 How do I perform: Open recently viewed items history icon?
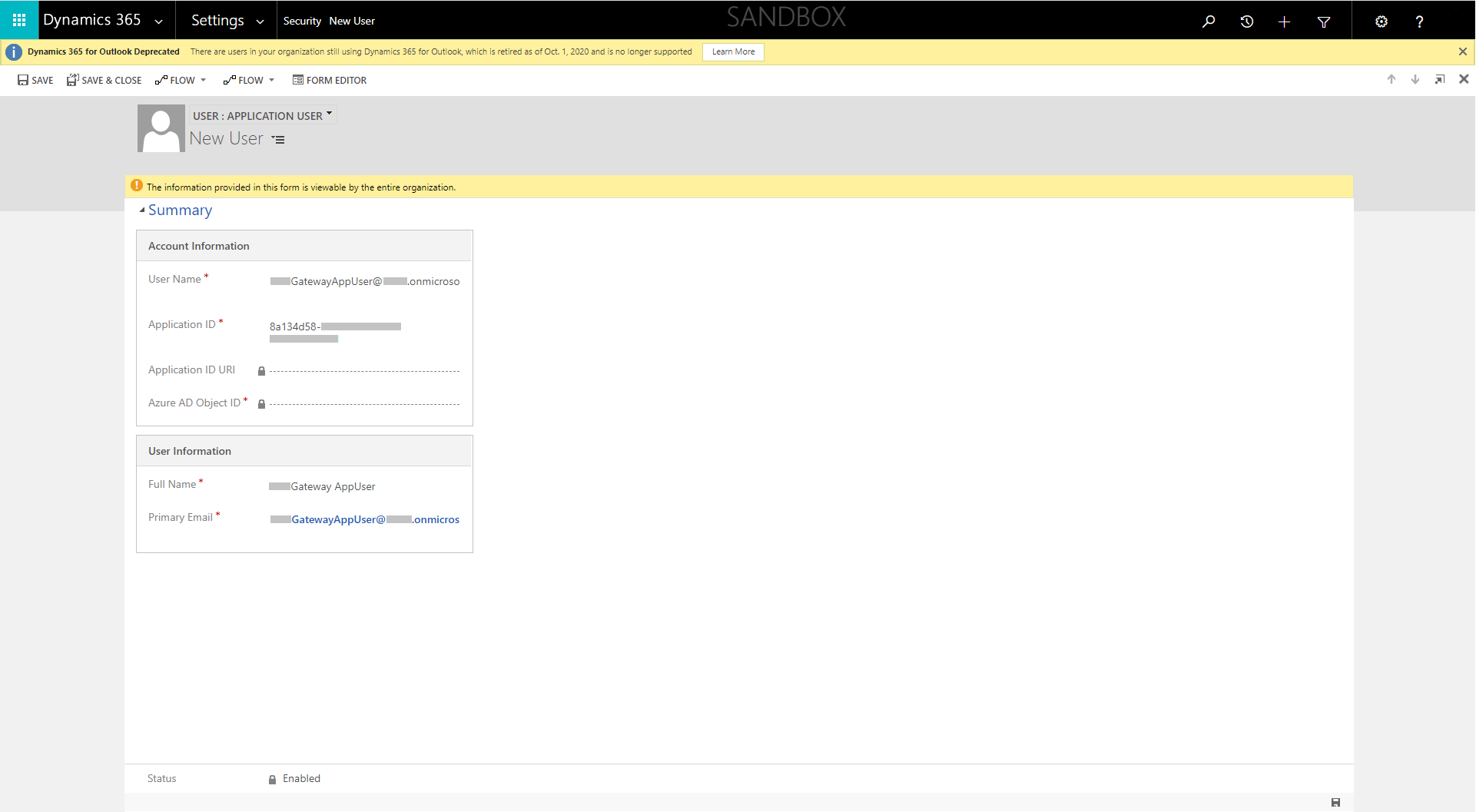coord(1246,22)
